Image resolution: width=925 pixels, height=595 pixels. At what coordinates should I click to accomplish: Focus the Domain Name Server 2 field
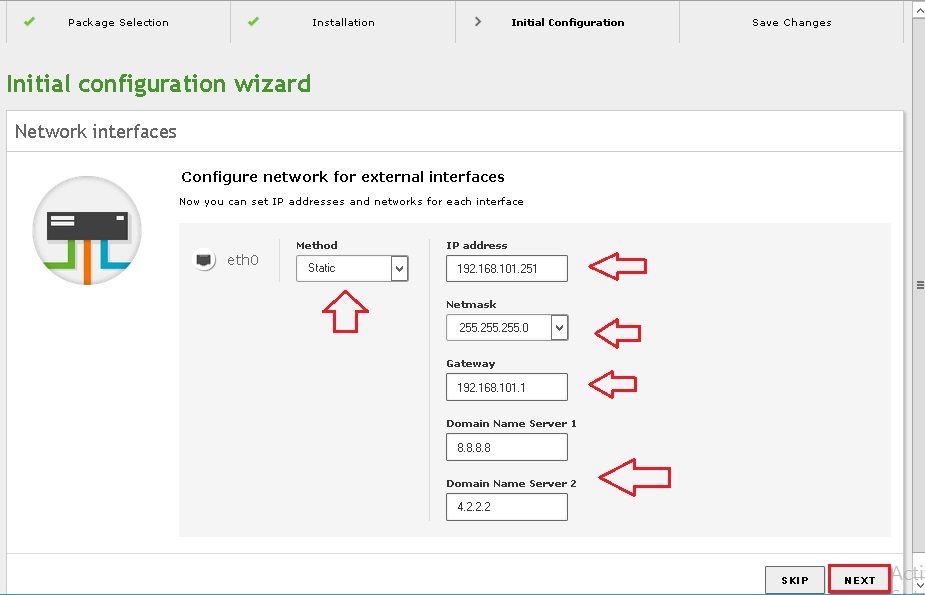coord(507,507)
